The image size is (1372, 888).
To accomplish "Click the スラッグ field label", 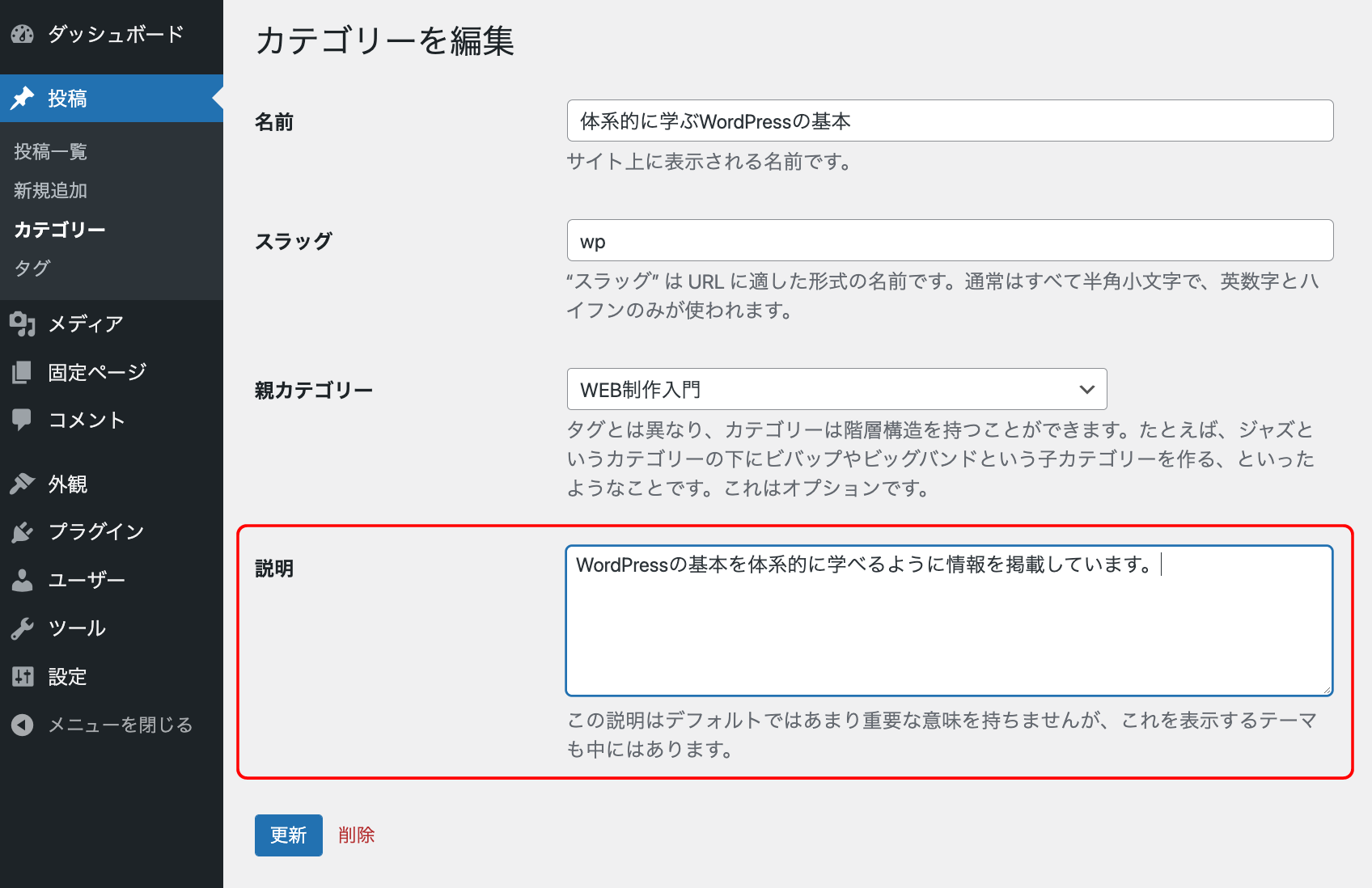I will tap(294, 241).
